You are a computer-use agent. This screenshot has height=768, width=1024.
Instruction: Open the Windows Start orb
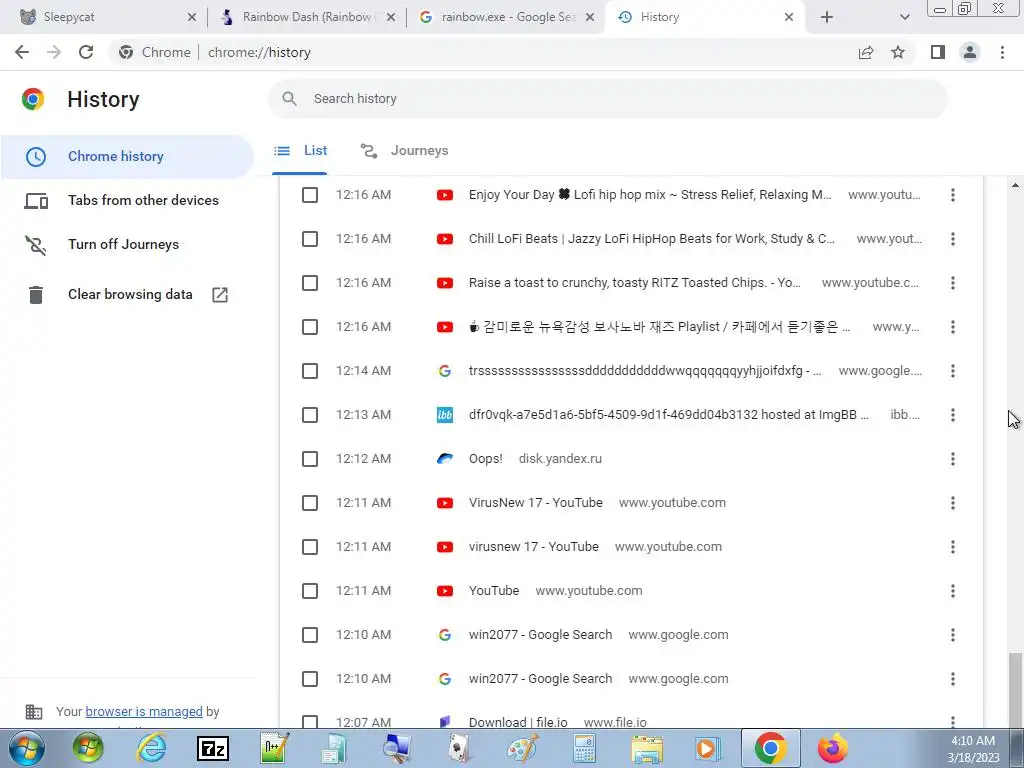click(27, 748)
